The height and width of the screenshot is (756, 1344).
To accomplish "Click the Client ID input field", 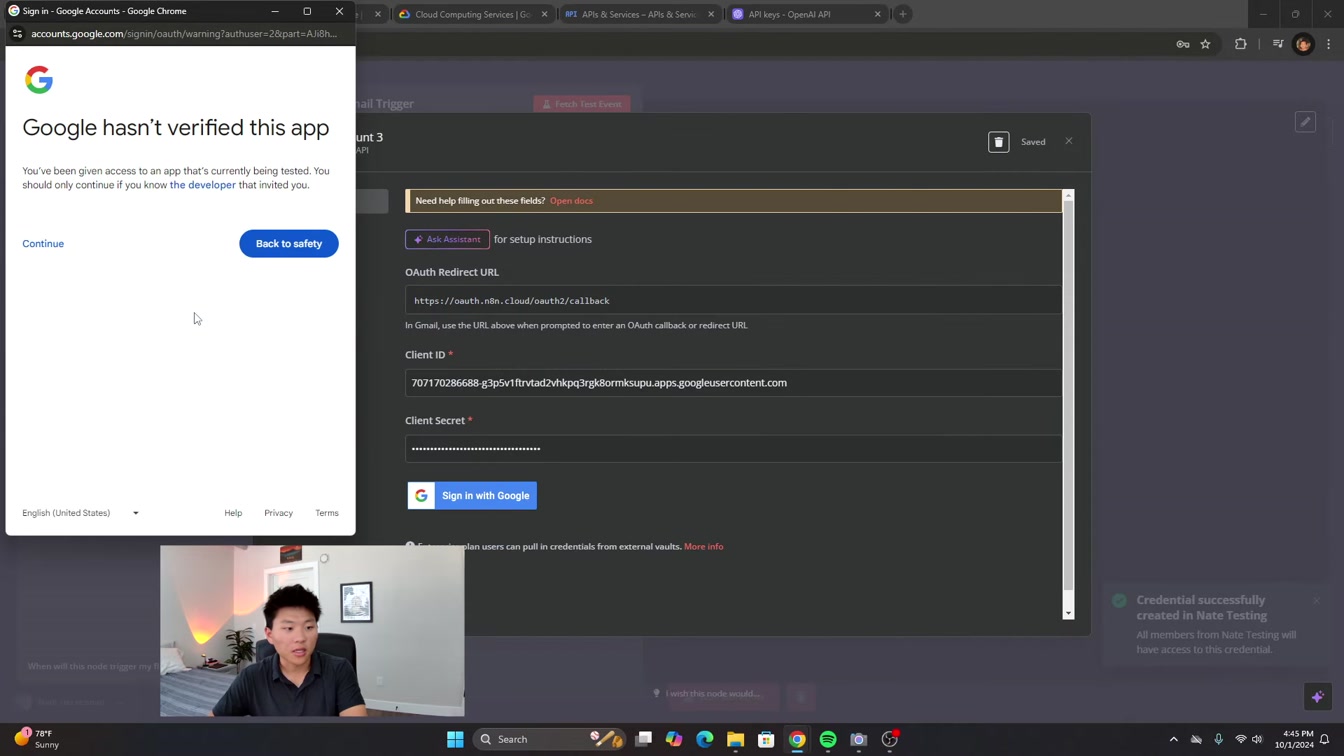I will click(733, 383).
